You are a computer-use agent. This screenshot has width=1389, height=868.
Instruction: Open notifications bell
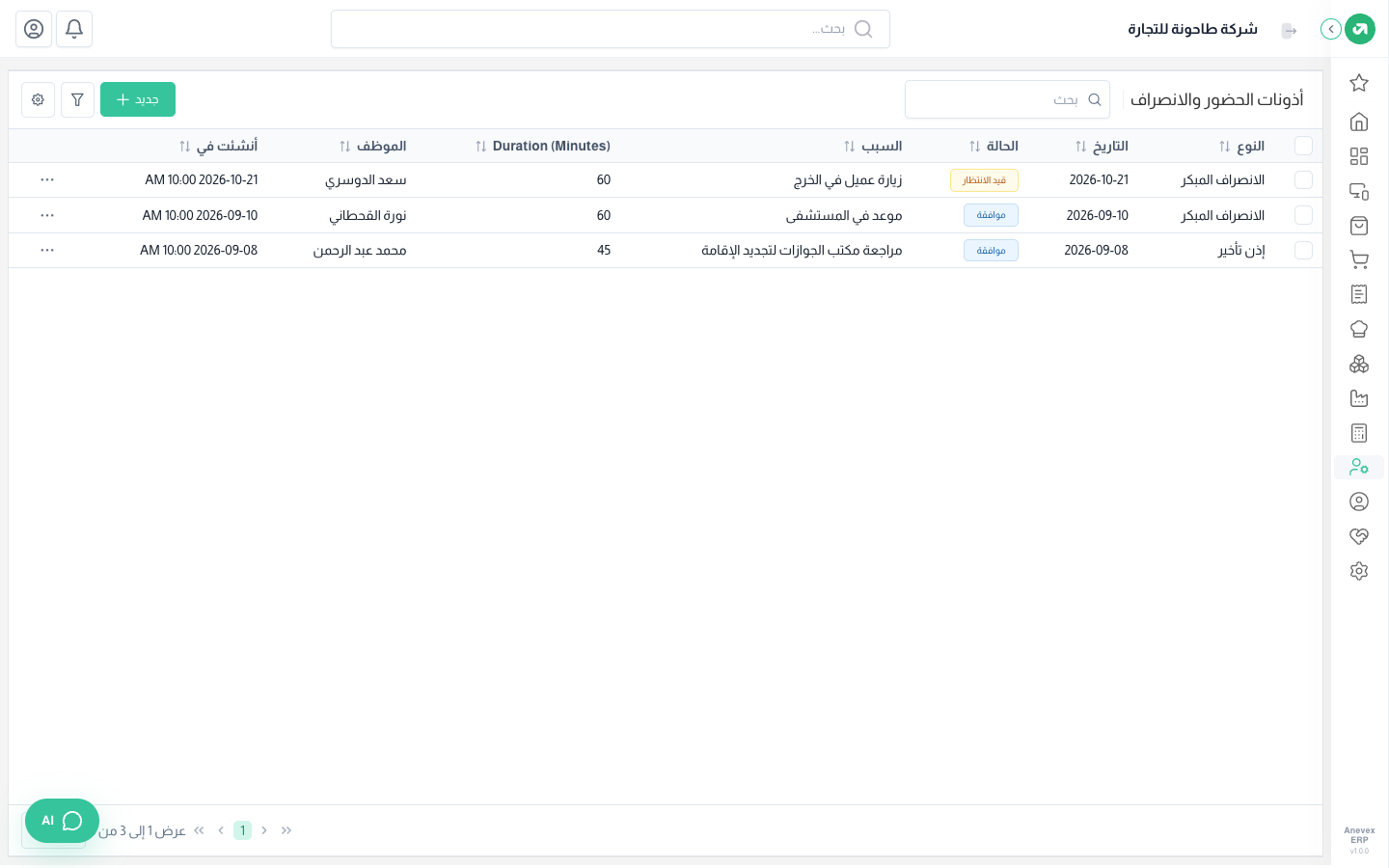74,29
